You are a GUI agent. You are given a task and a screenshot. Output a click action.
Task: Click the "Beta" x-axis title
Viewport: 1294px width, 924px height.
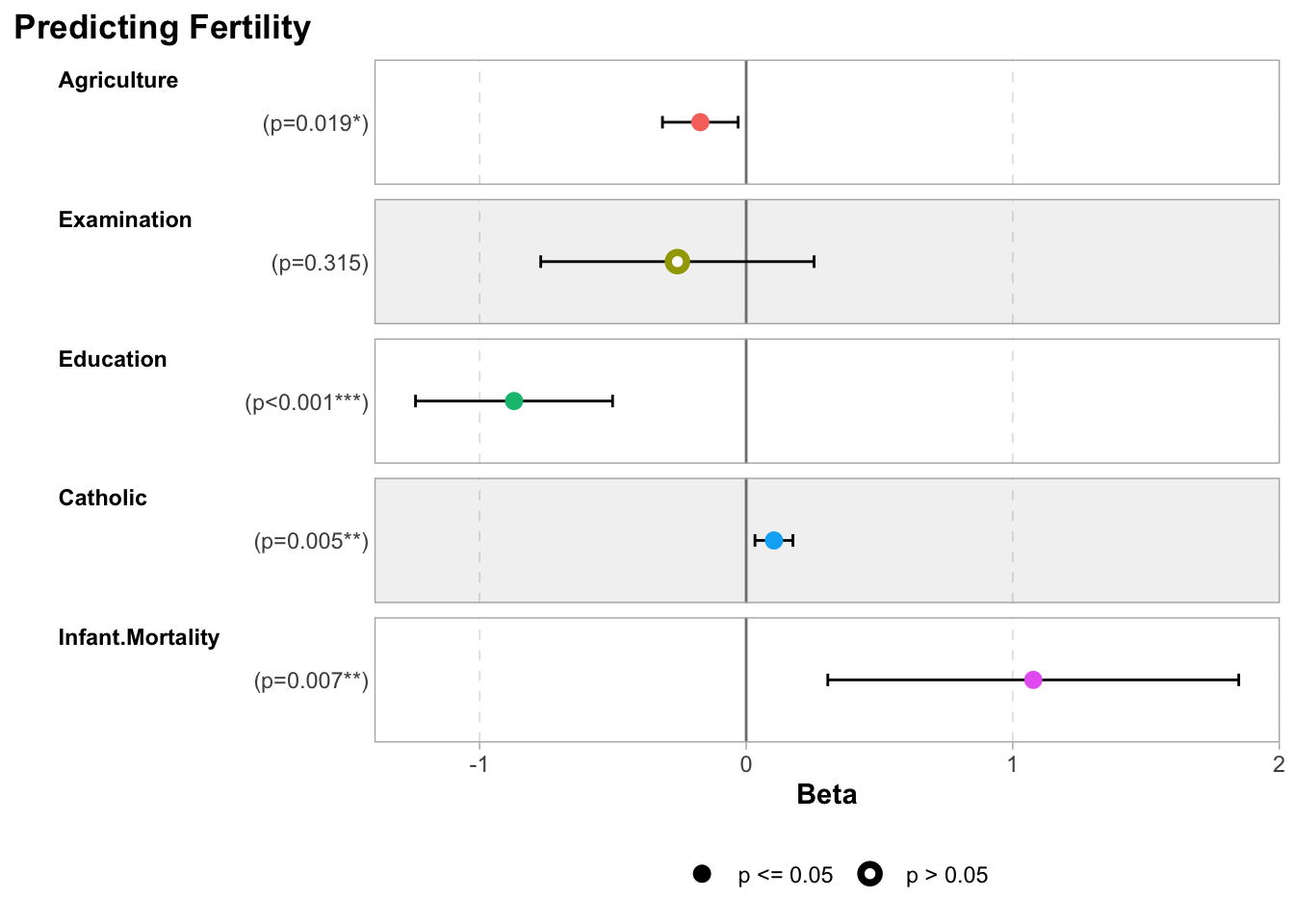click(827, 794)
